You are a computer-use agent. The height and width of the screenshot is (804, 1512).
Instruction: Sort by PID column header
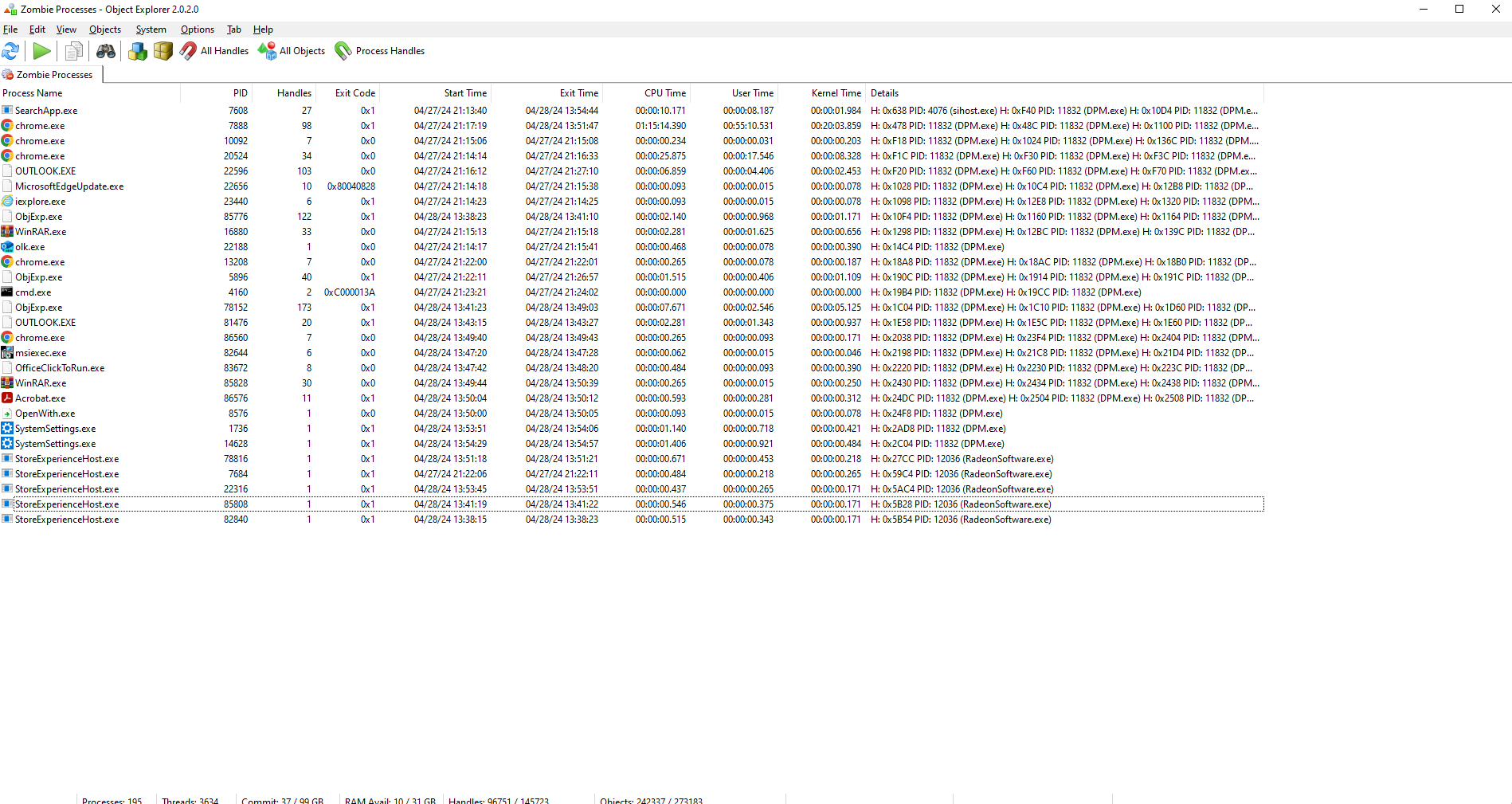217,93
